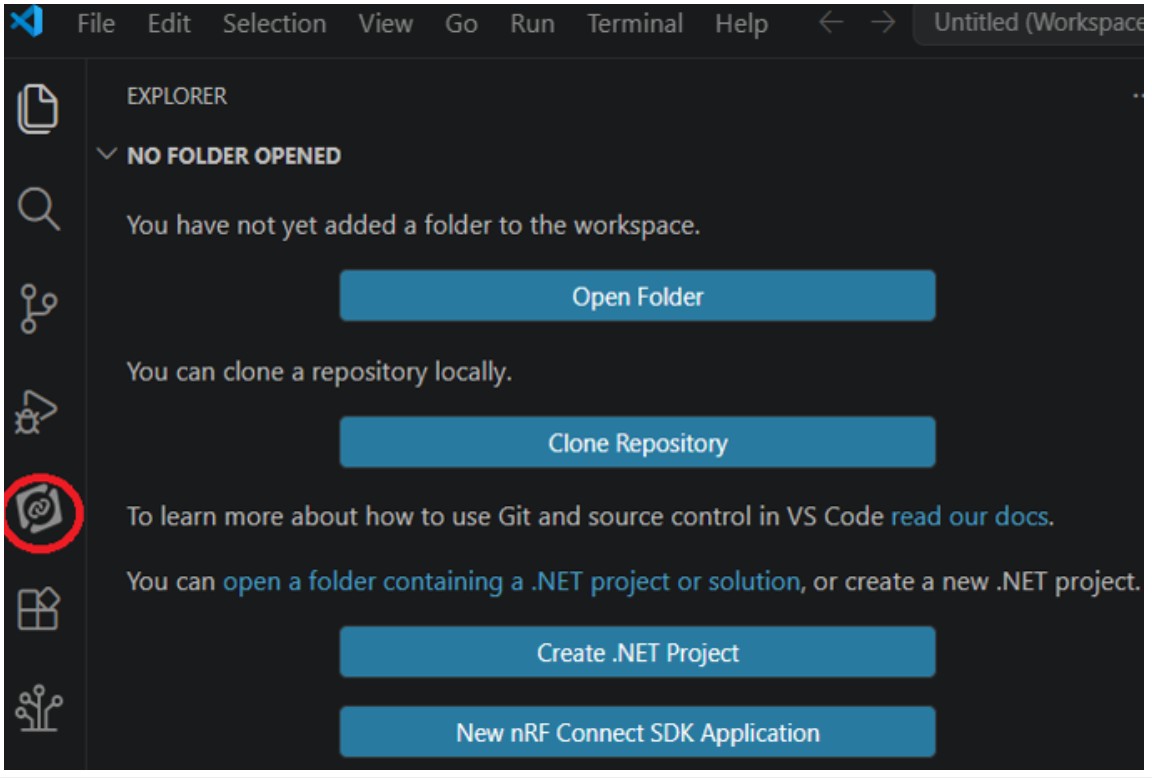Image resolution: width=1152 pixels, height=778 pixels.
Task: Open the Terminal menu
Action: click(x=635, y=24)
